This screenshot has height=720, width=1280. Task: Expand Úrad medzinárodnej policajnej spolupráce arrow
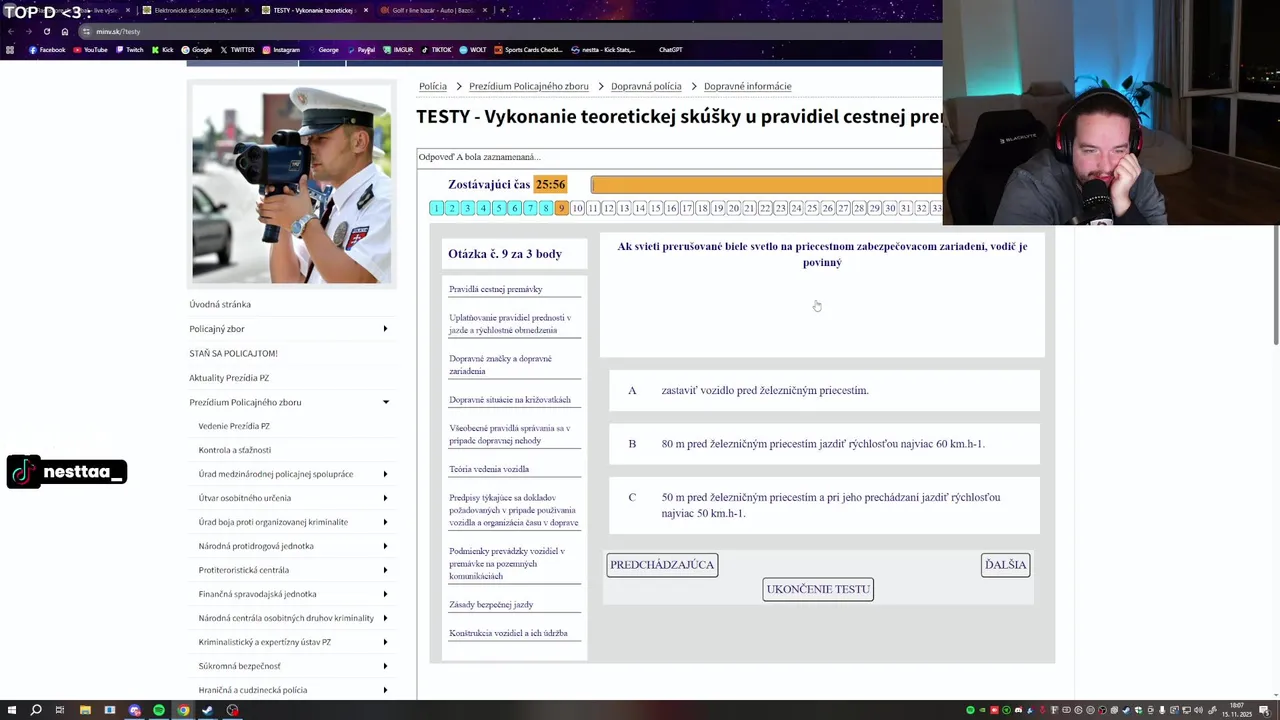pyautogui.click(x=385, y=474)
